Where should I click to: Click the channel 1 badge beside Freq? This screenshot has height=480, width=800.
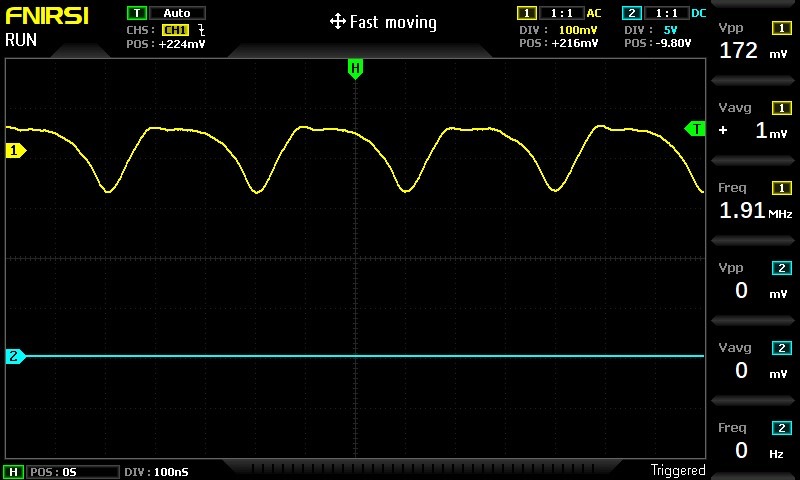pos(782,188)
